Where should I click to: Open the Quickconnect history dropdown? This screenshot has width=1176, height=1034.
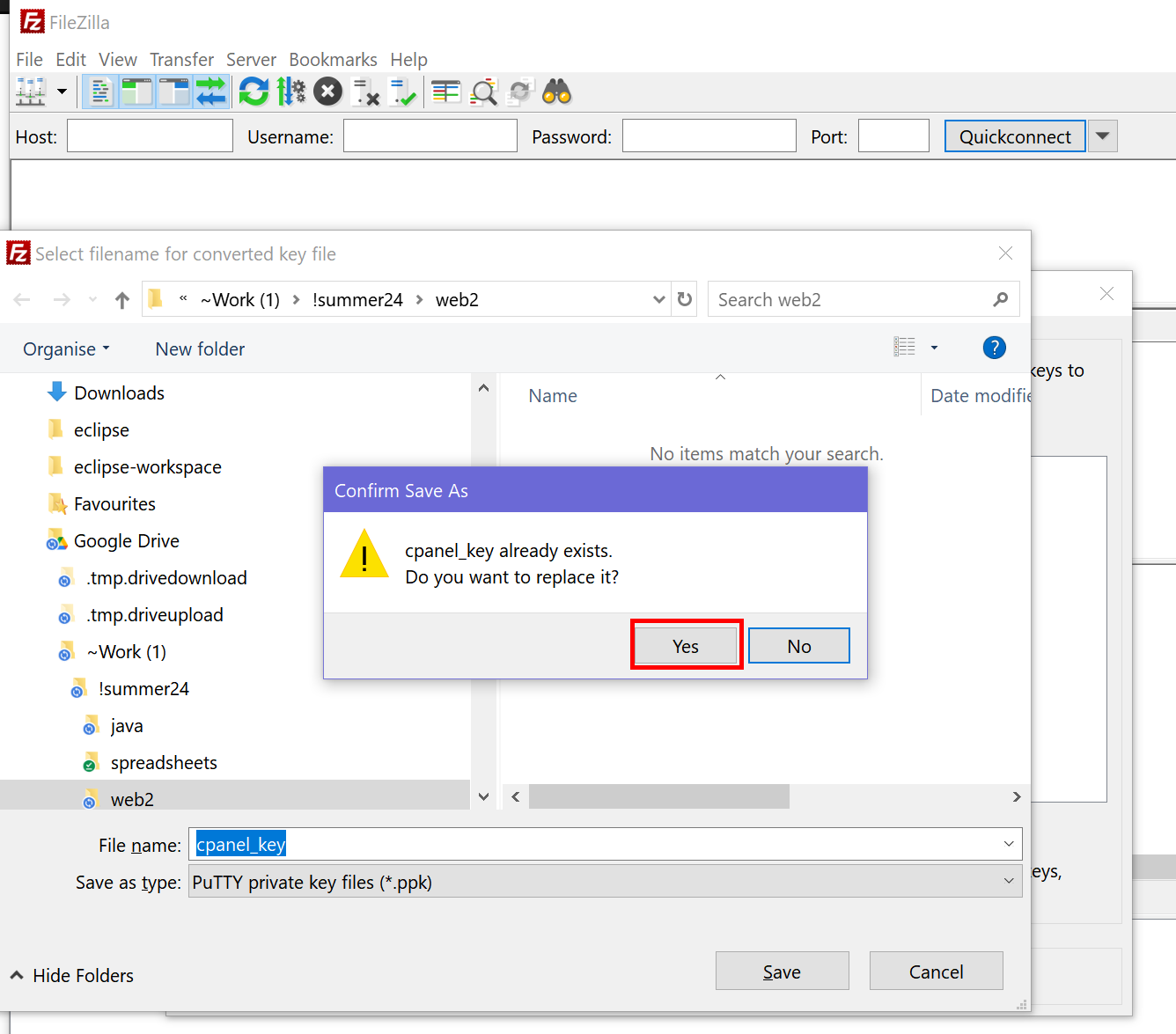click(1102, 136)
